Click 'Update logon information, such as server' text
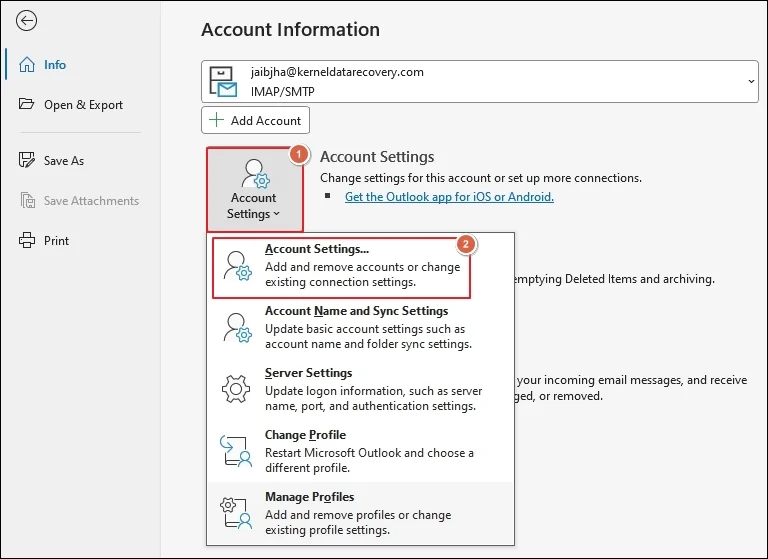This screenshot has width=768, height=559. (x=374, y=391)
